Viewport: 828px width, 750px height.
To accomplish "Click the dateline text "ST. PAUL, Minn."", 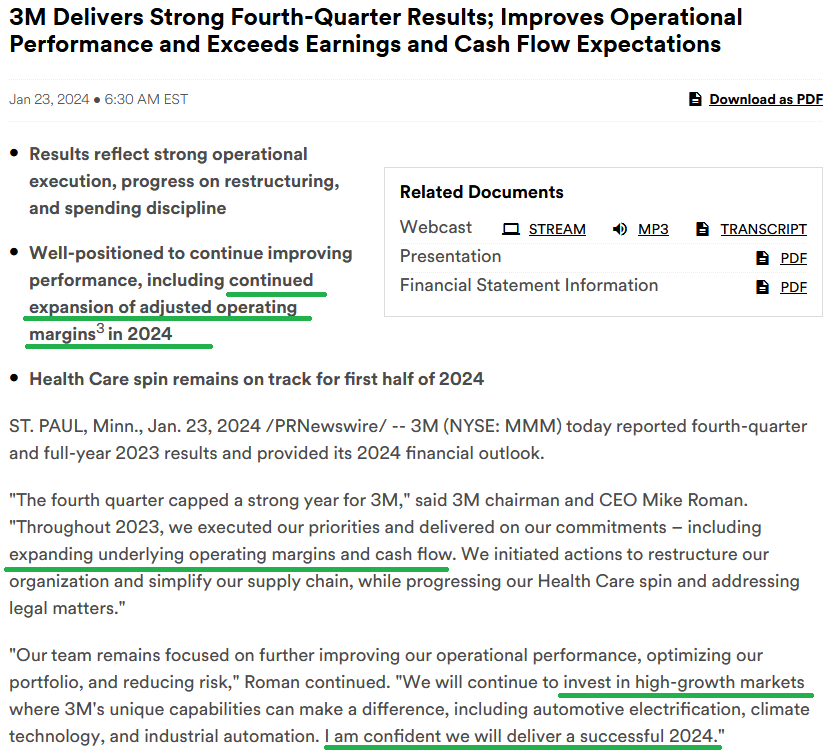I will click(x=76, y=426).
